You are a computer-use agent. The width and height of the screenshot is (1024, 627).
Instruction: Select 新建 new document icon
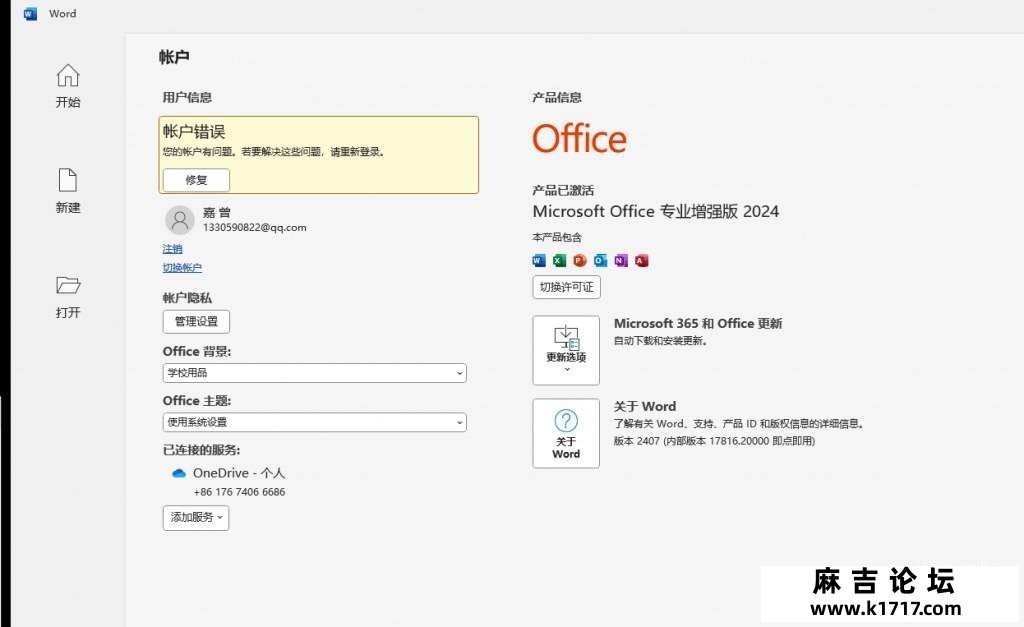point(68,191)
